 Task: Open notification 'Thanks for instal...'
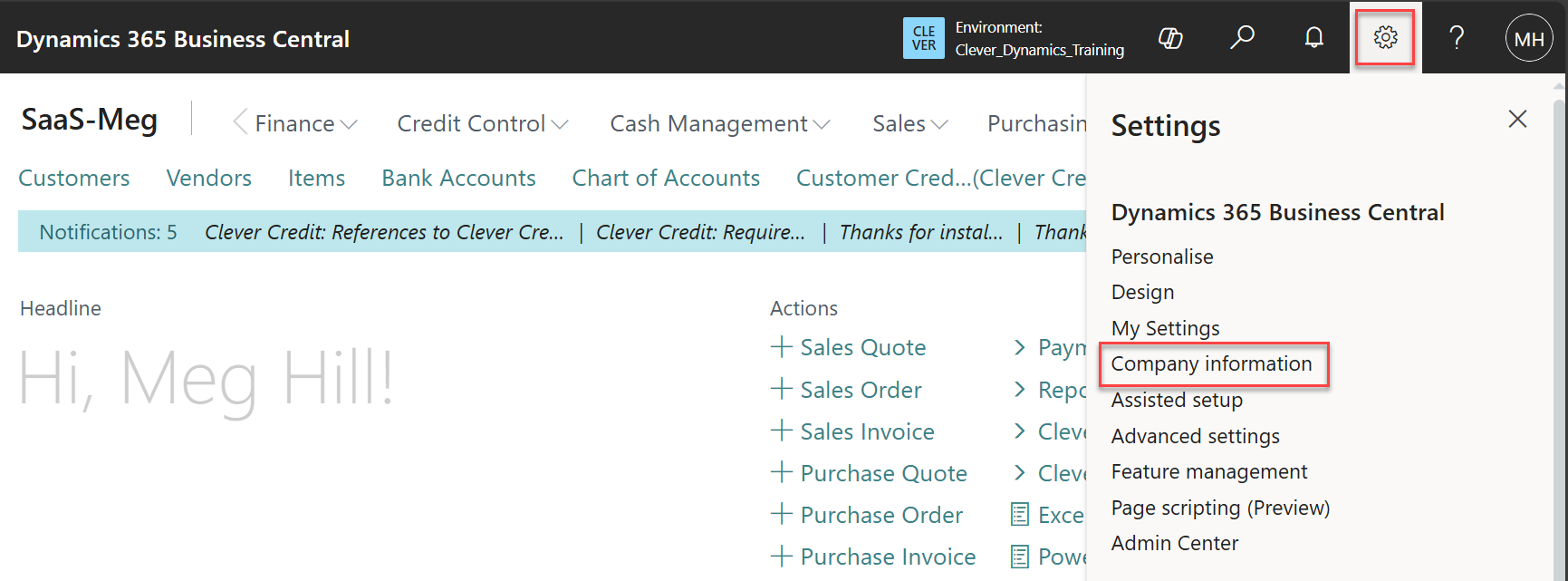click(x=921, y=232)
